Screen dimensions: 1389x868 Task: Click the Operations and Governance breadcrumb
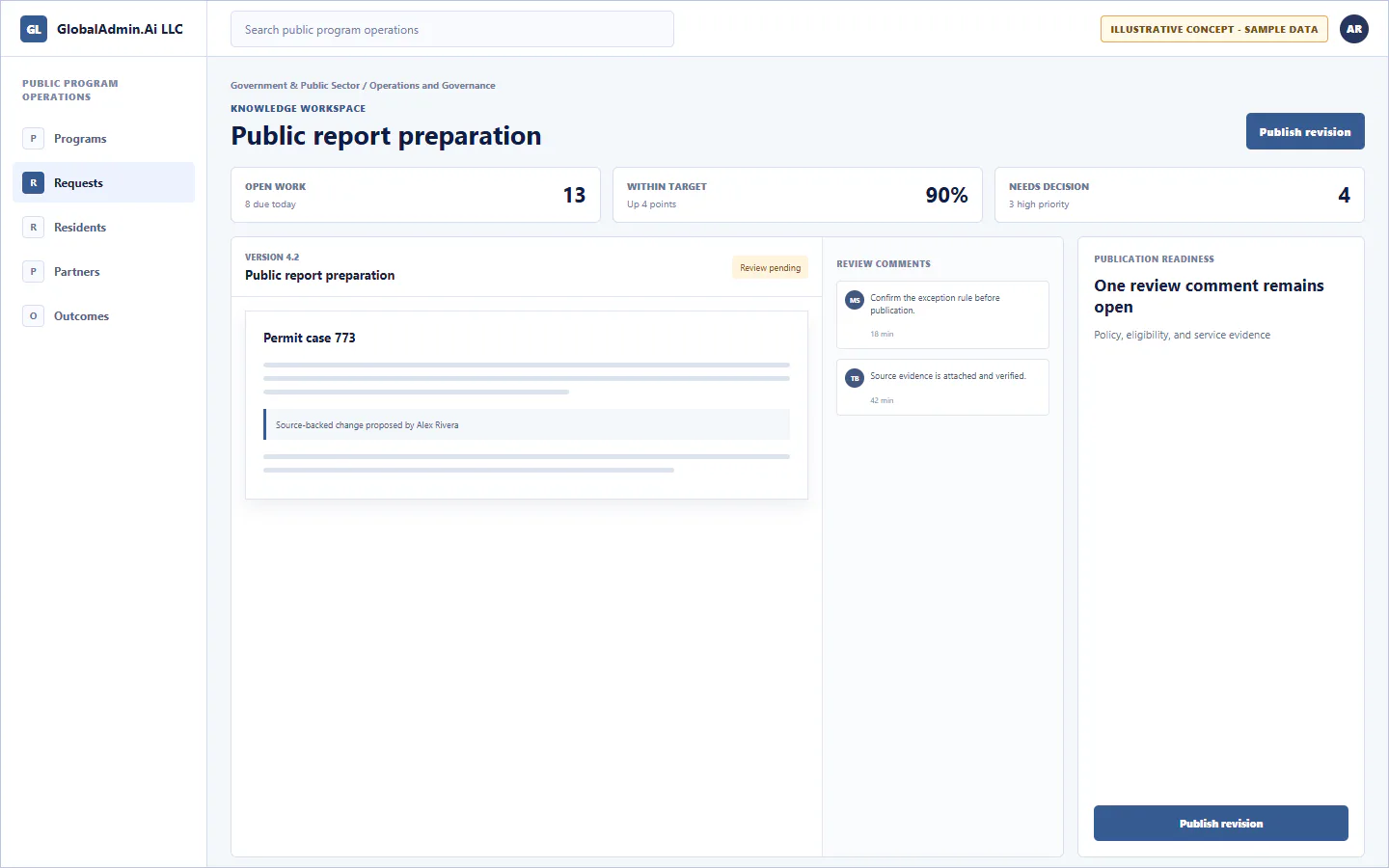point(432,85)
